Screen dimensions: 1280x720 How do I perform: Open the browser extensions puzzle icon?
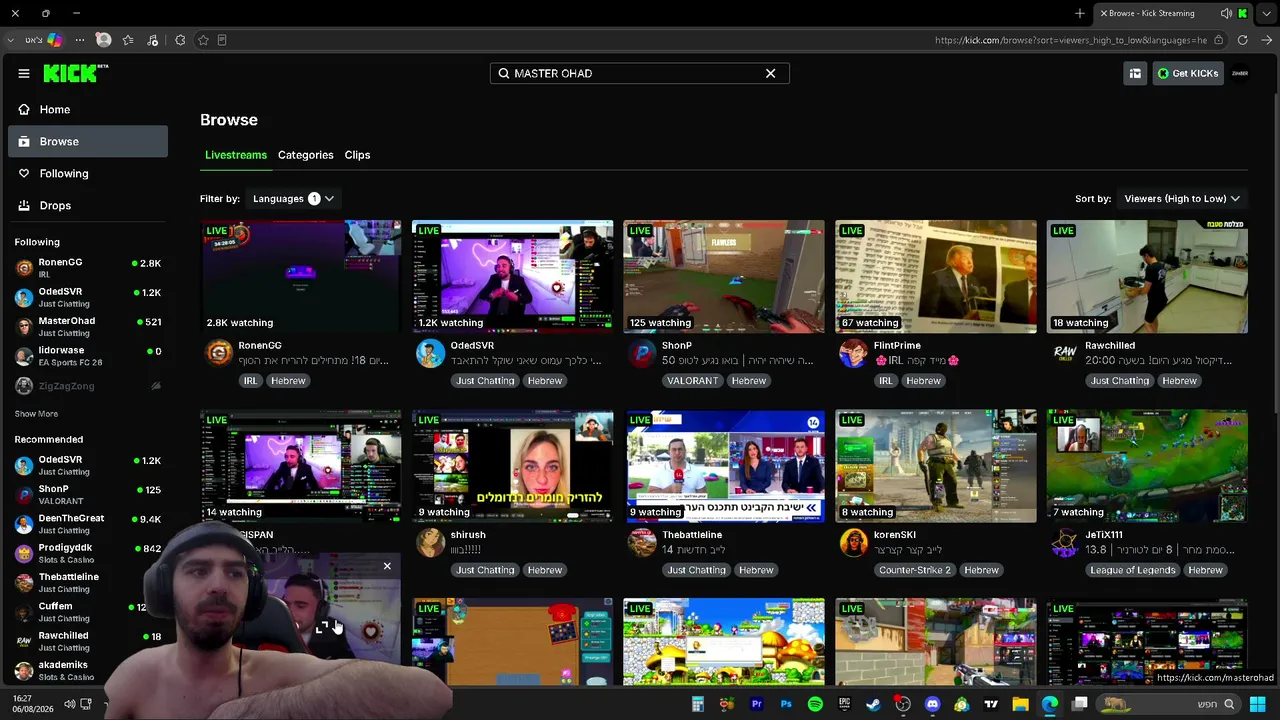click(x=180, y=40)
